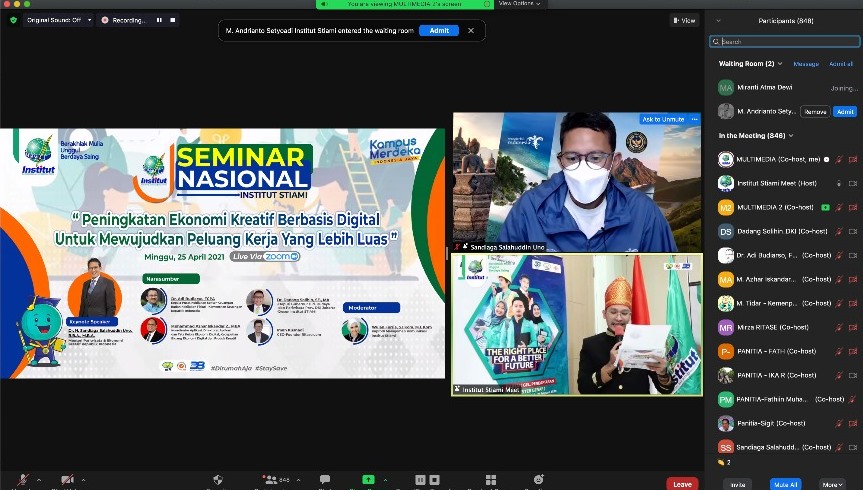Open the More menu in participants panel
Viewport: 863px width, 490px height.
832,484
